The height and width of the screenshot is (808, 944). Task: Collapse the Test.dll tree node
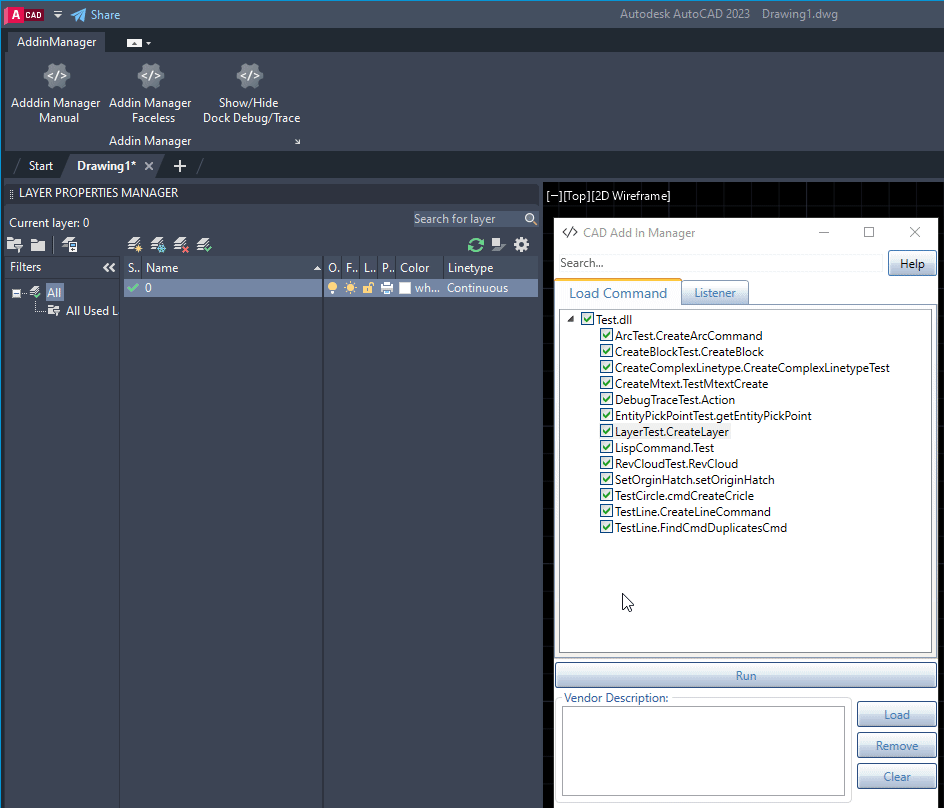571,319
